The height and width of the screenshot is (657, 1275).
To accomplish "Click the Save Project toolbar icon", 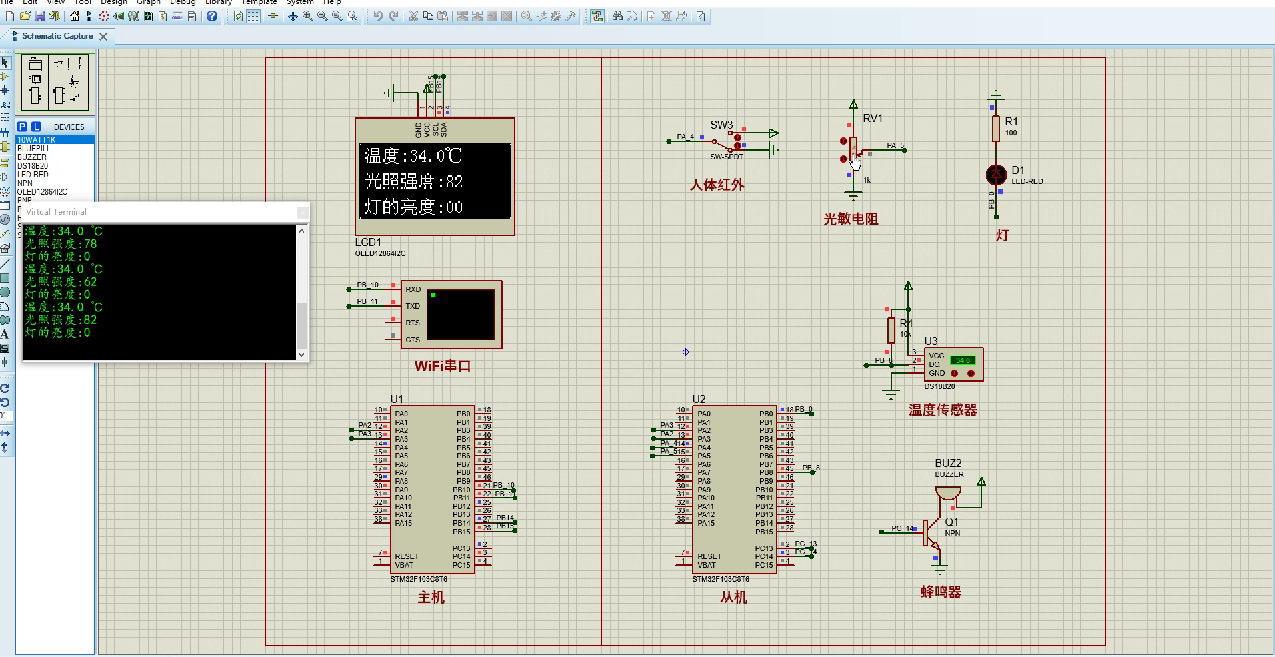I will coord(41,14).
